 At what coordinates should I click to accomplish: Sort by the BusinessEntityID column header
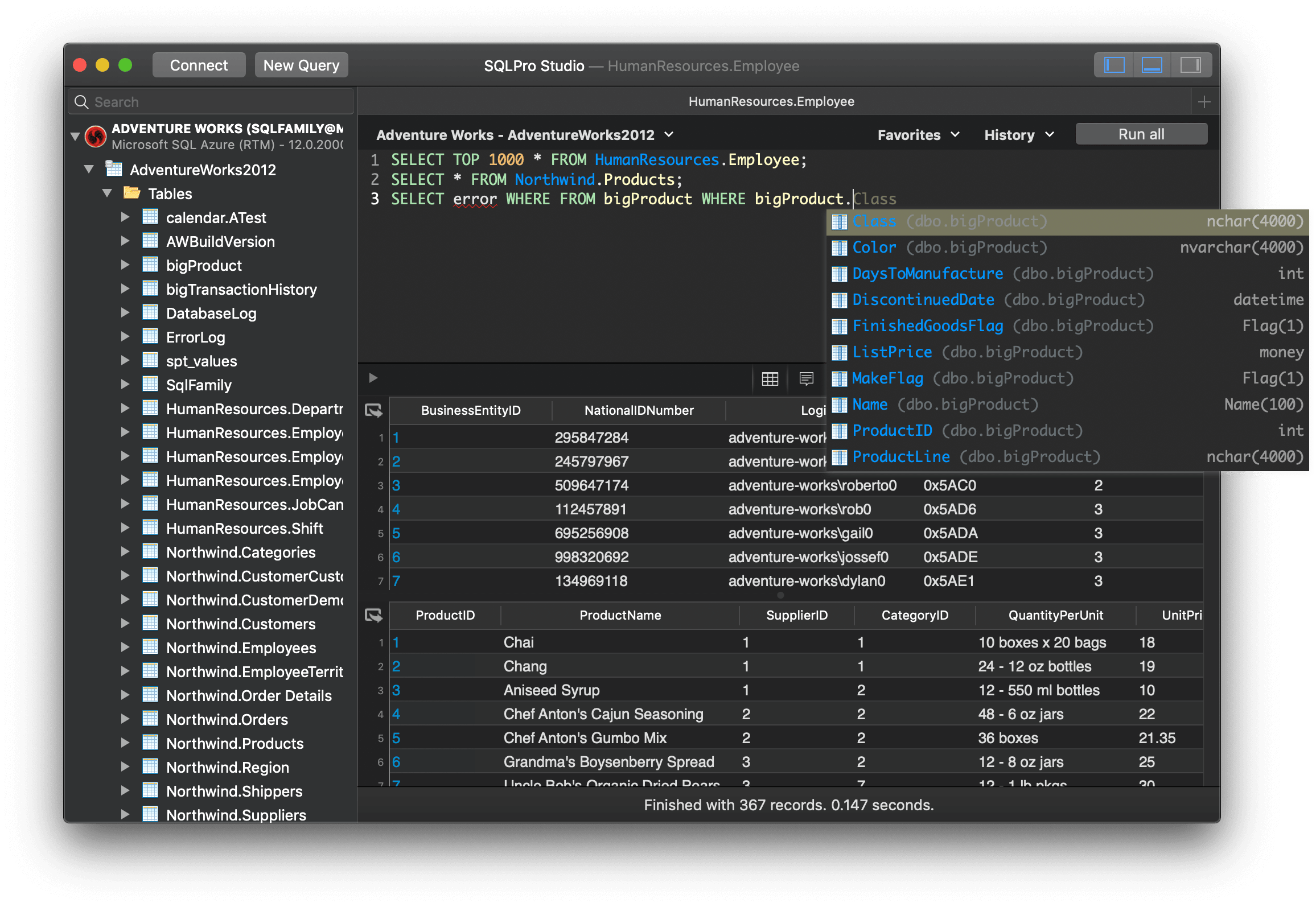(x=471, y=410)
